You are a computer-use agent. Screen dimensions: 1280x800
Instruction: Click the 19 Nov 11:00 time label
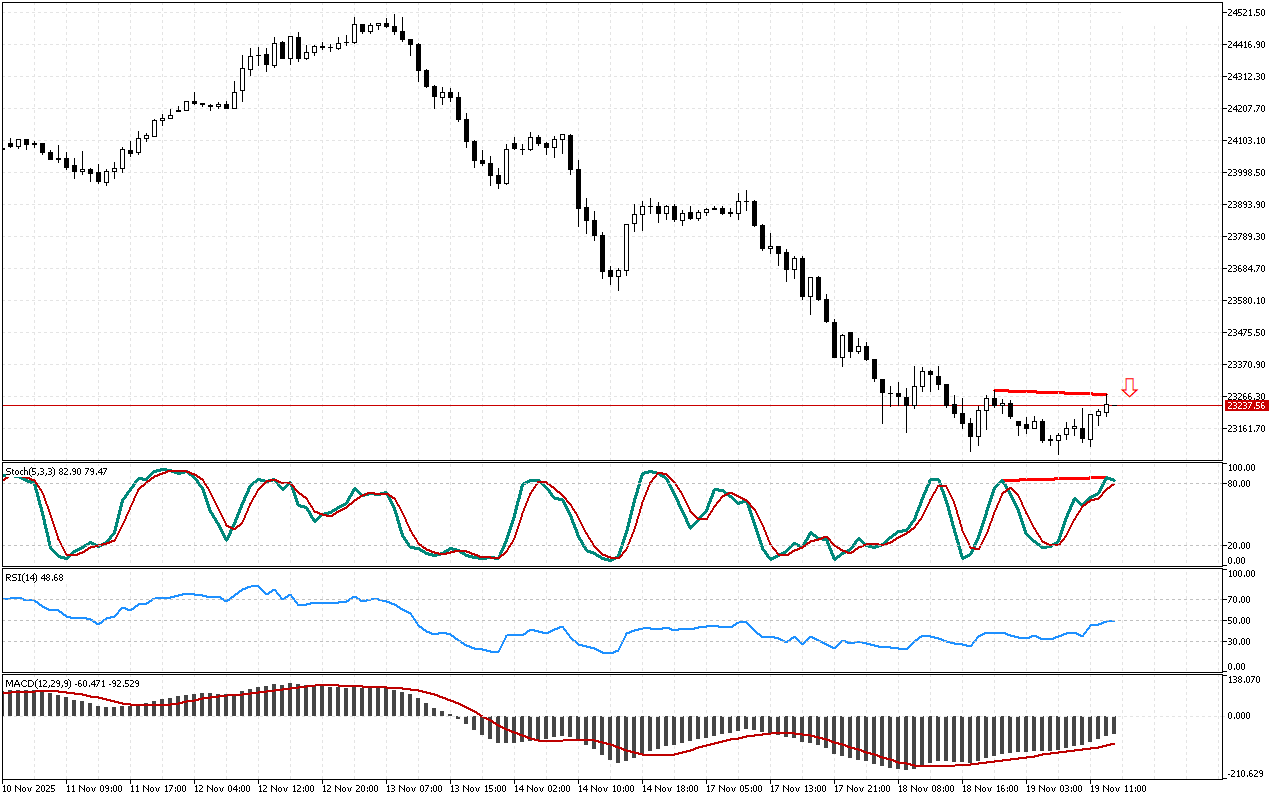click(x=1120, y=788)
